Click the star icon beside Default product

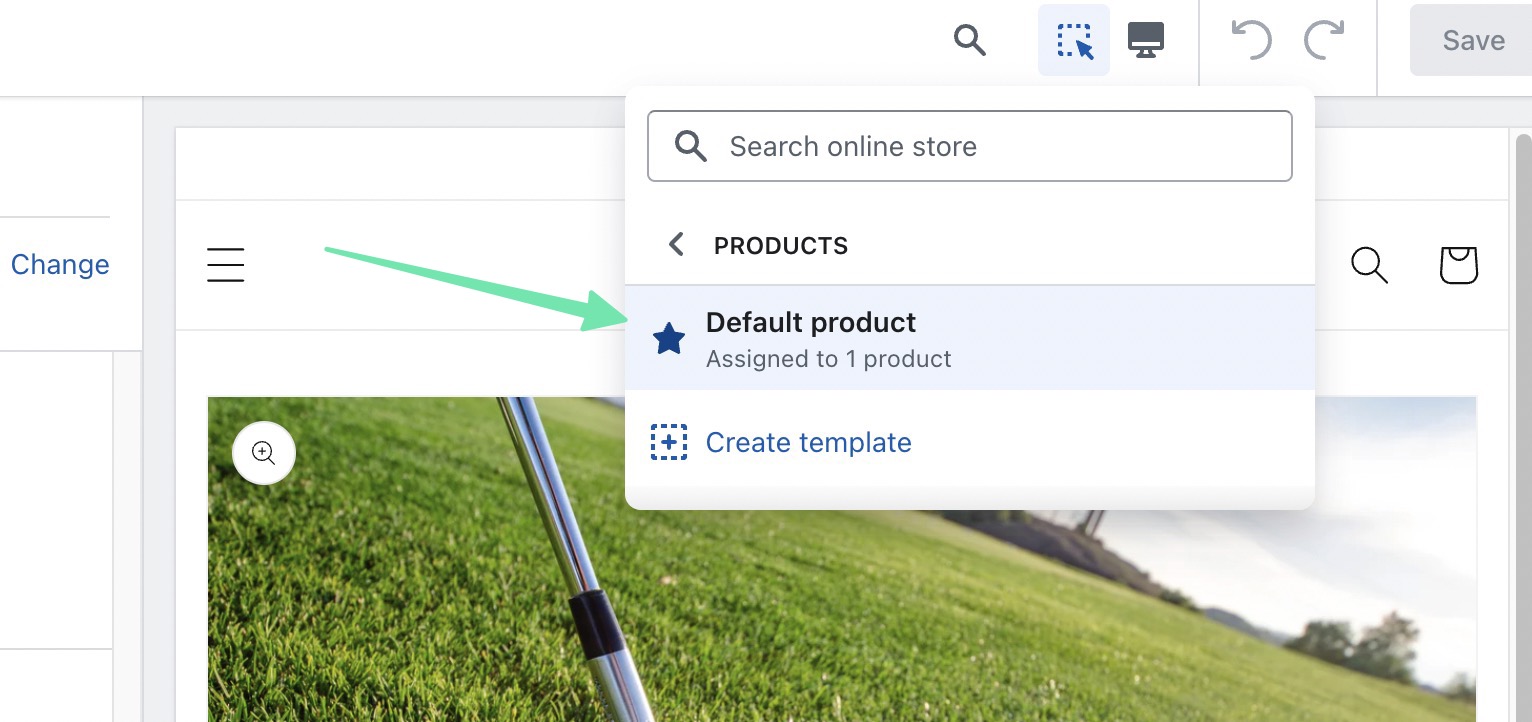[x=669, y=339]
